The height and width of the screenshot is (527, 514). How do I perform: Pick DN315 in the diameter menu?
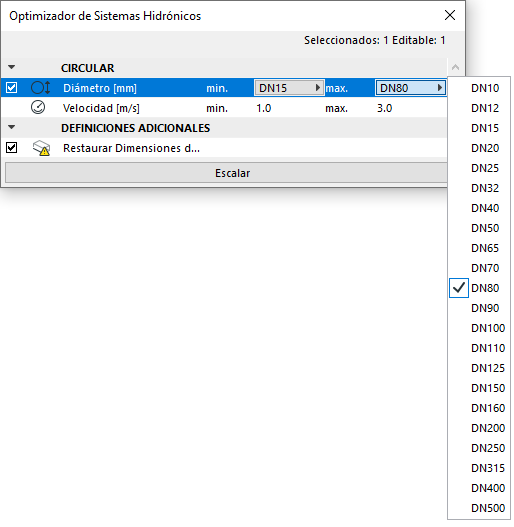tap(479, 468)
